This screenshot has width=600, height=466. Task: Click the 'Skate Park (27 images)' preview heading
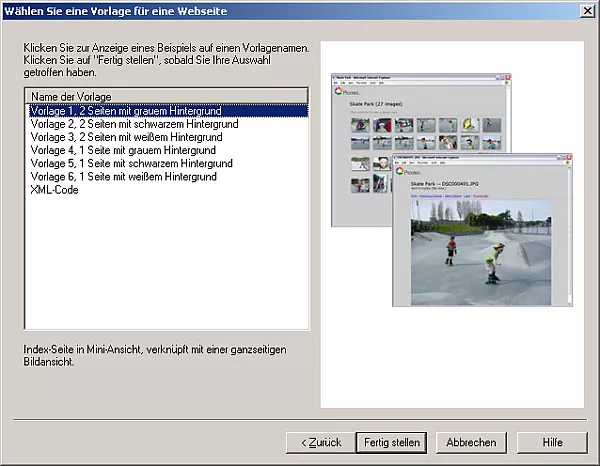(x=378, y=104)
